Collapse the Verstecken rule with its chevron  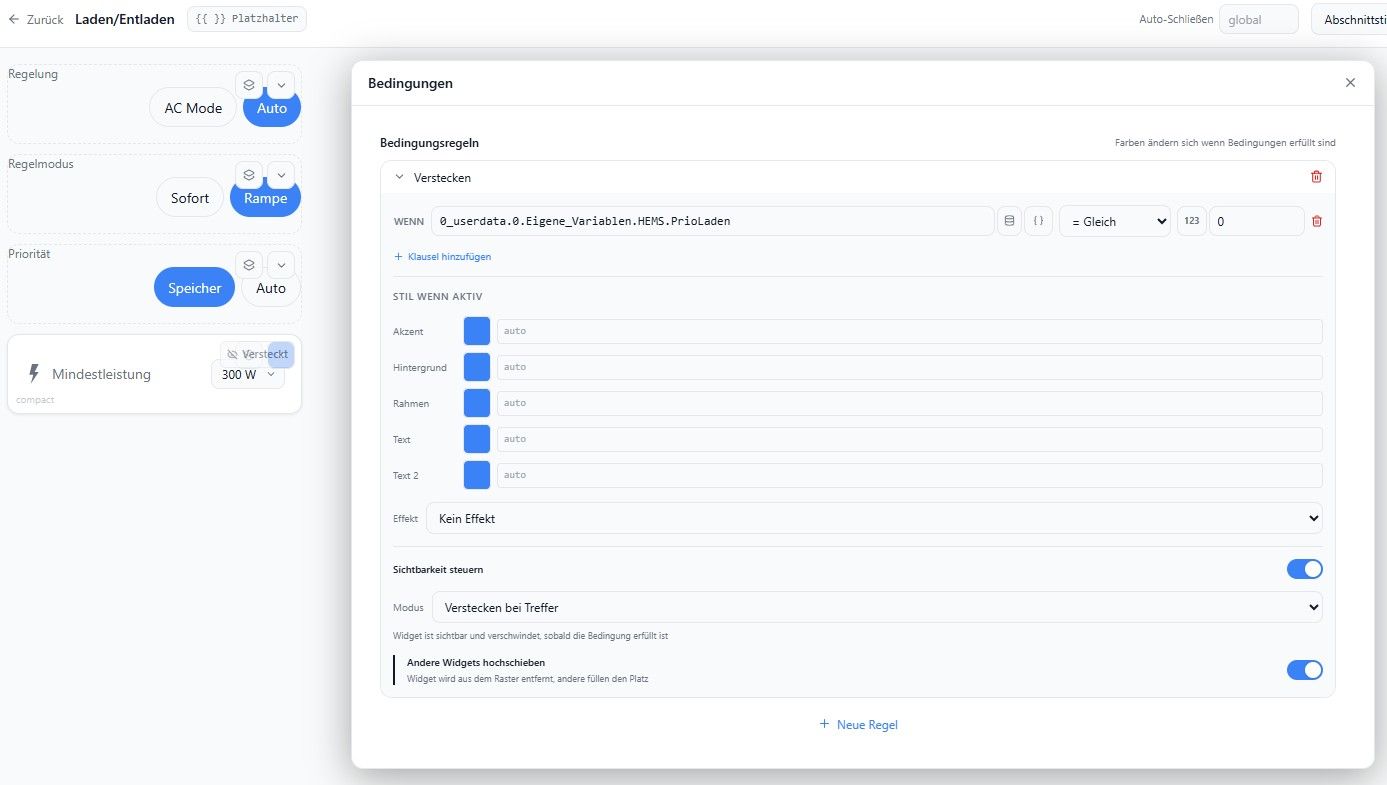[400, 177]
